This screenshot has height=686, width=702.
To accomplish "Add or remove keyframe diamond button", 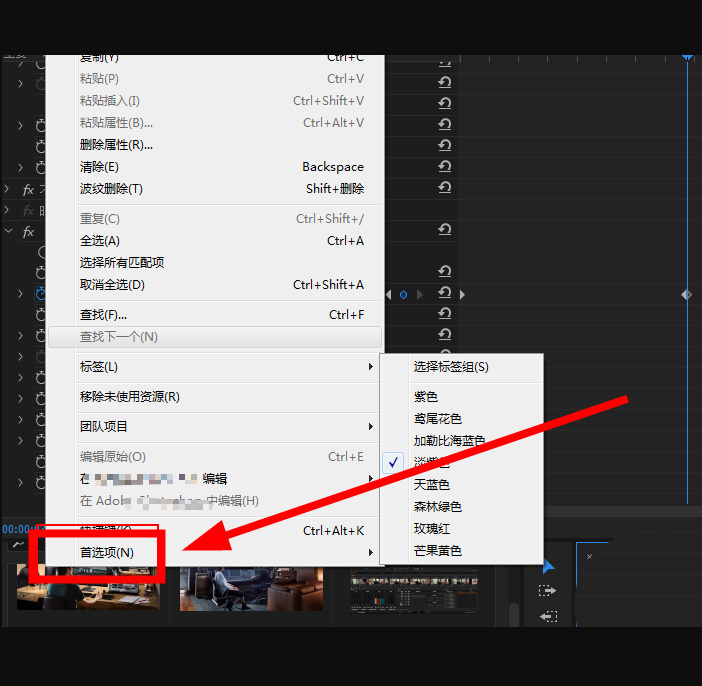I will 403,295.
